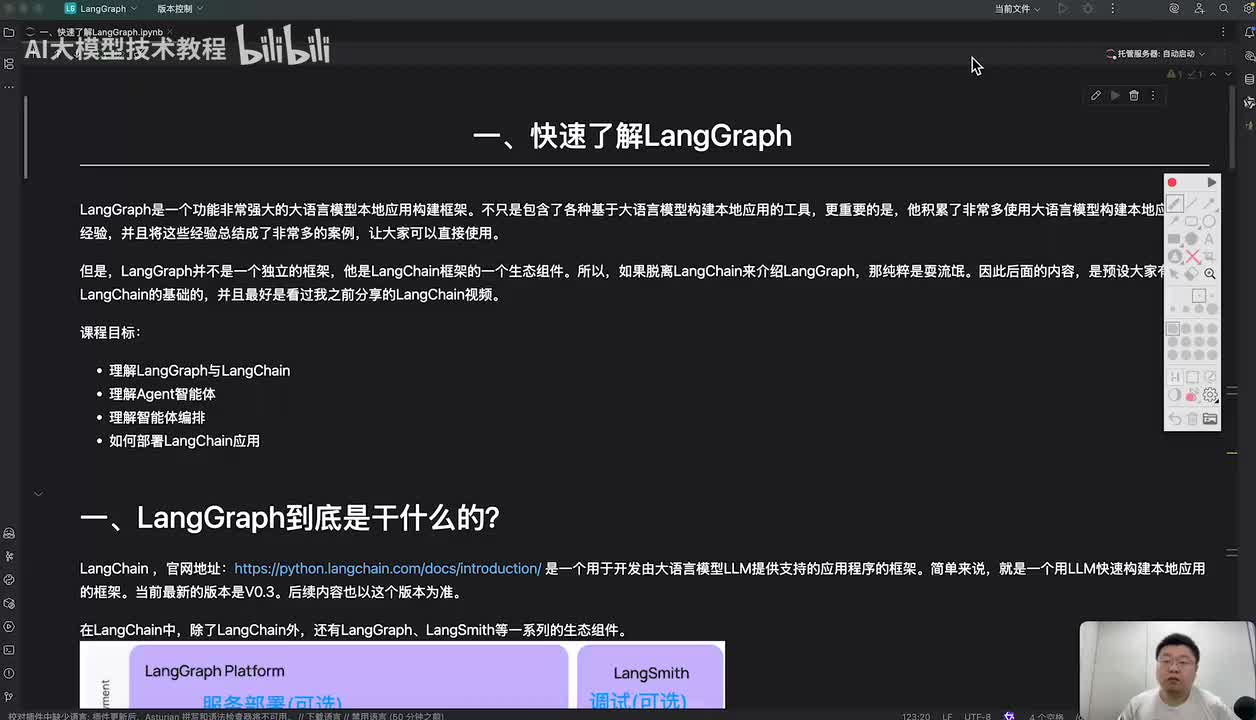
Task: Open the Git branch icon at bottom-left
Action: pyautogui.click(x=9, y=697)
